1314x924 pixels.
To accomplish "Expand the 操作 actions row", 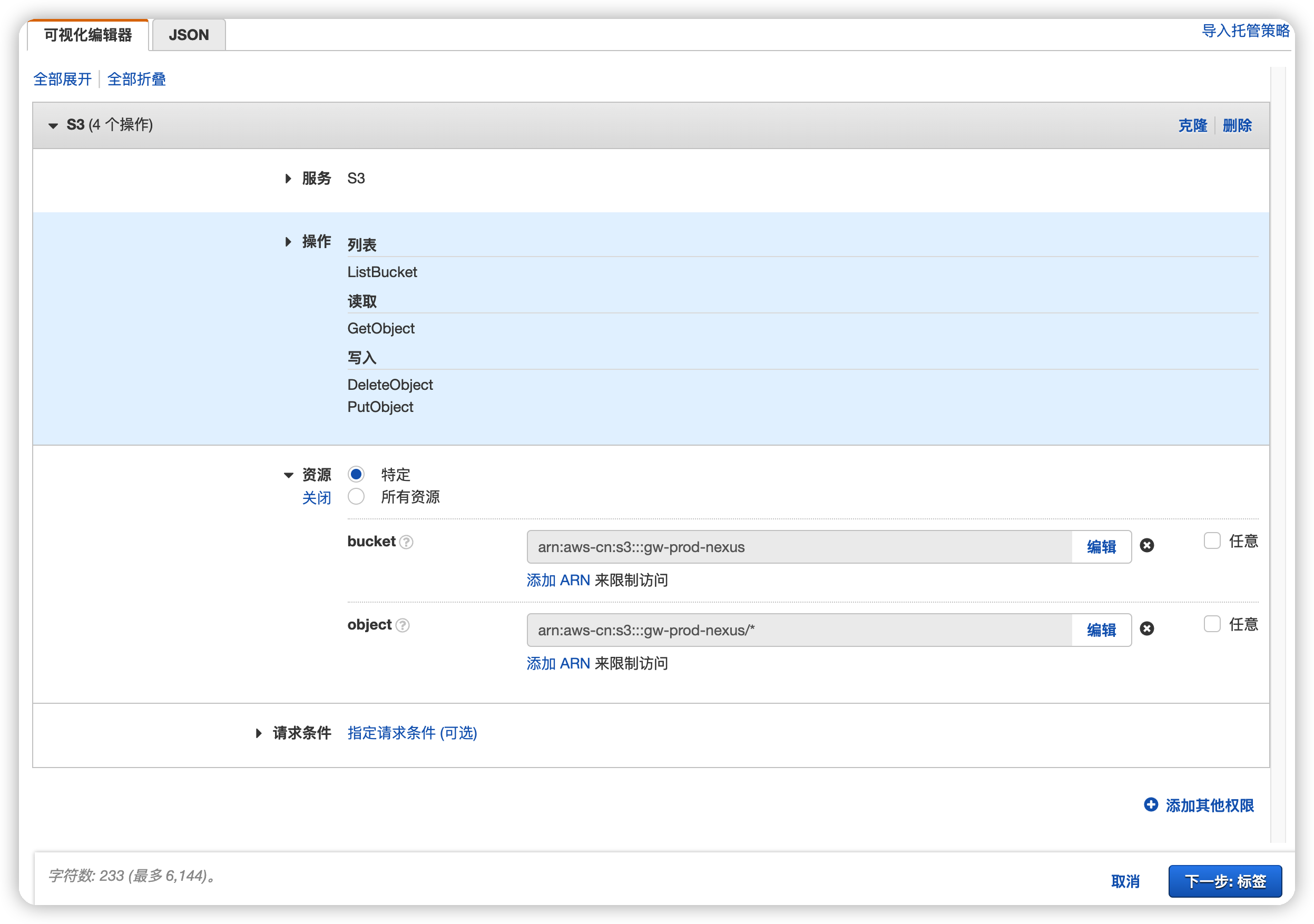I will [288, 242].
